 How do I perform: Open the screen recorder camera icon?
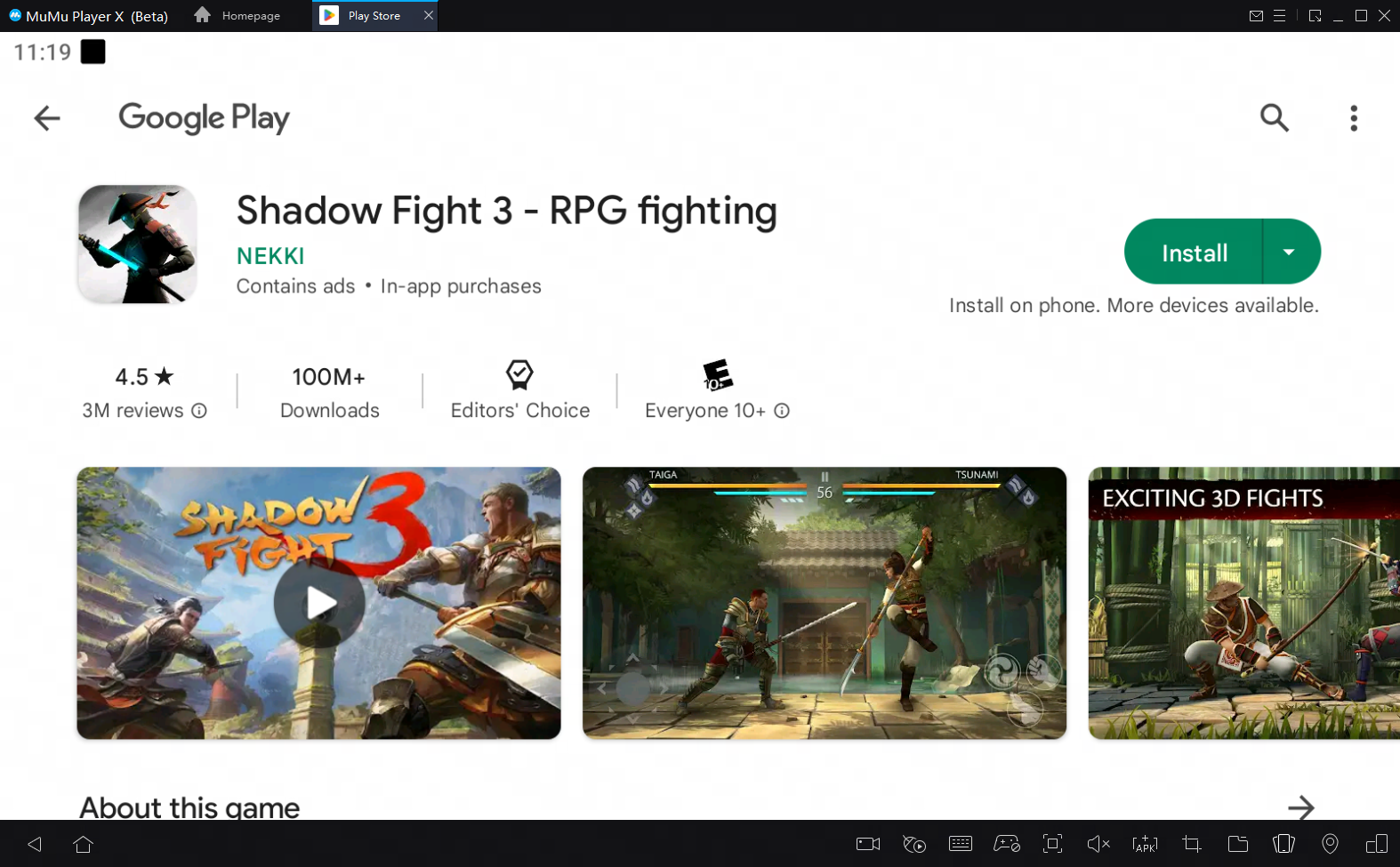coord(868,844)
